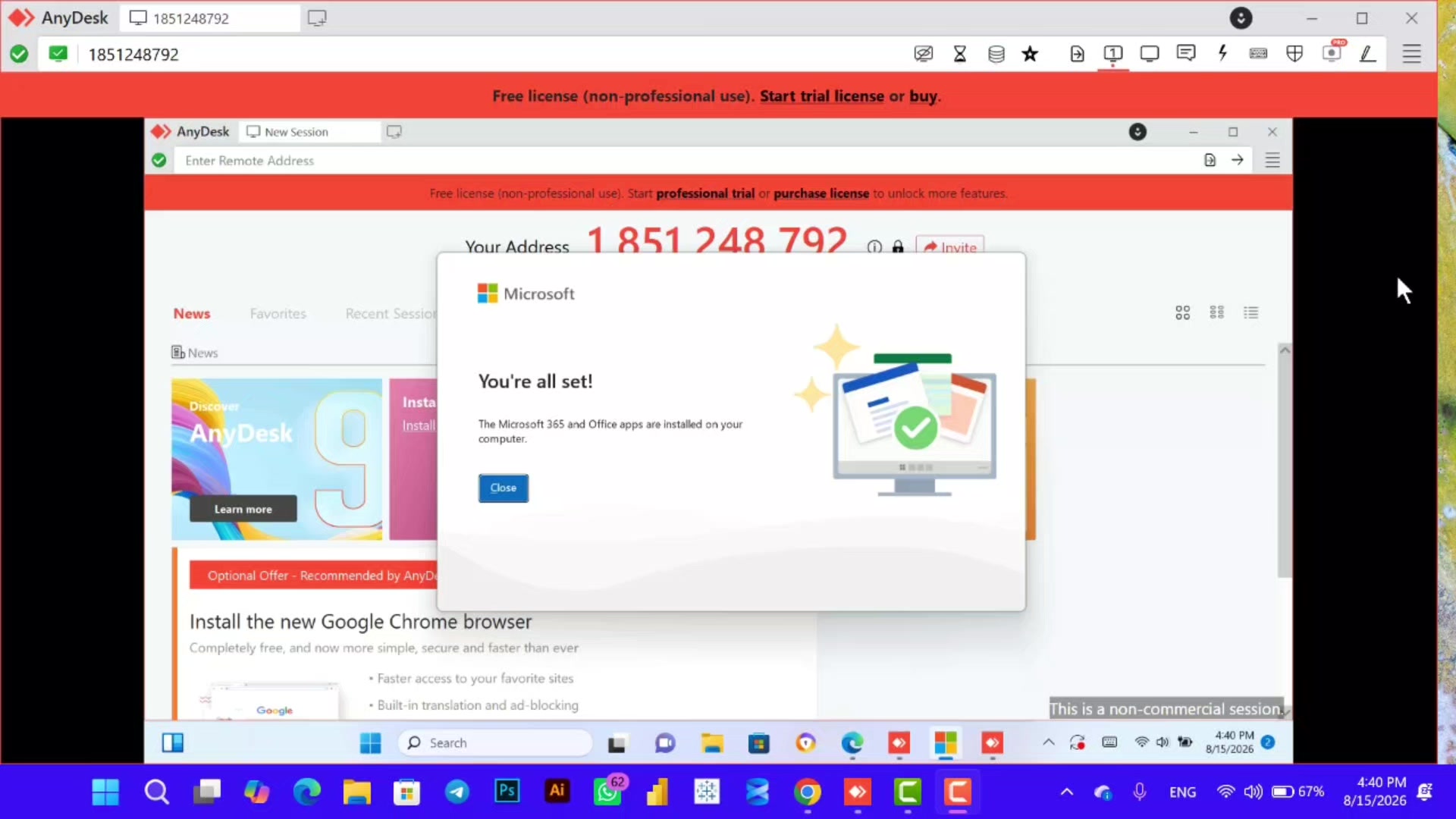
Task: Click the purchase license link
Action: pyautogui.click(x=821, y=193)
